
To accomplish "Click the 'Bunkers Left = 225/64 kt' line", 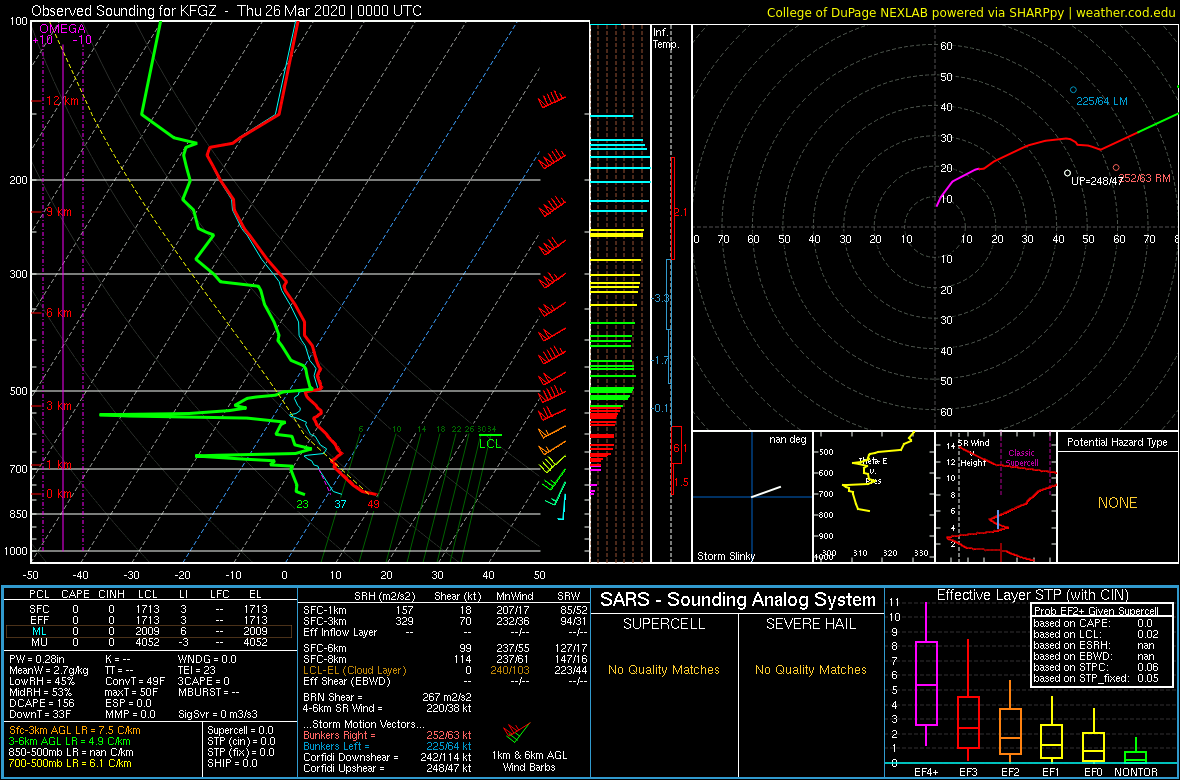I will click(387, 747).
